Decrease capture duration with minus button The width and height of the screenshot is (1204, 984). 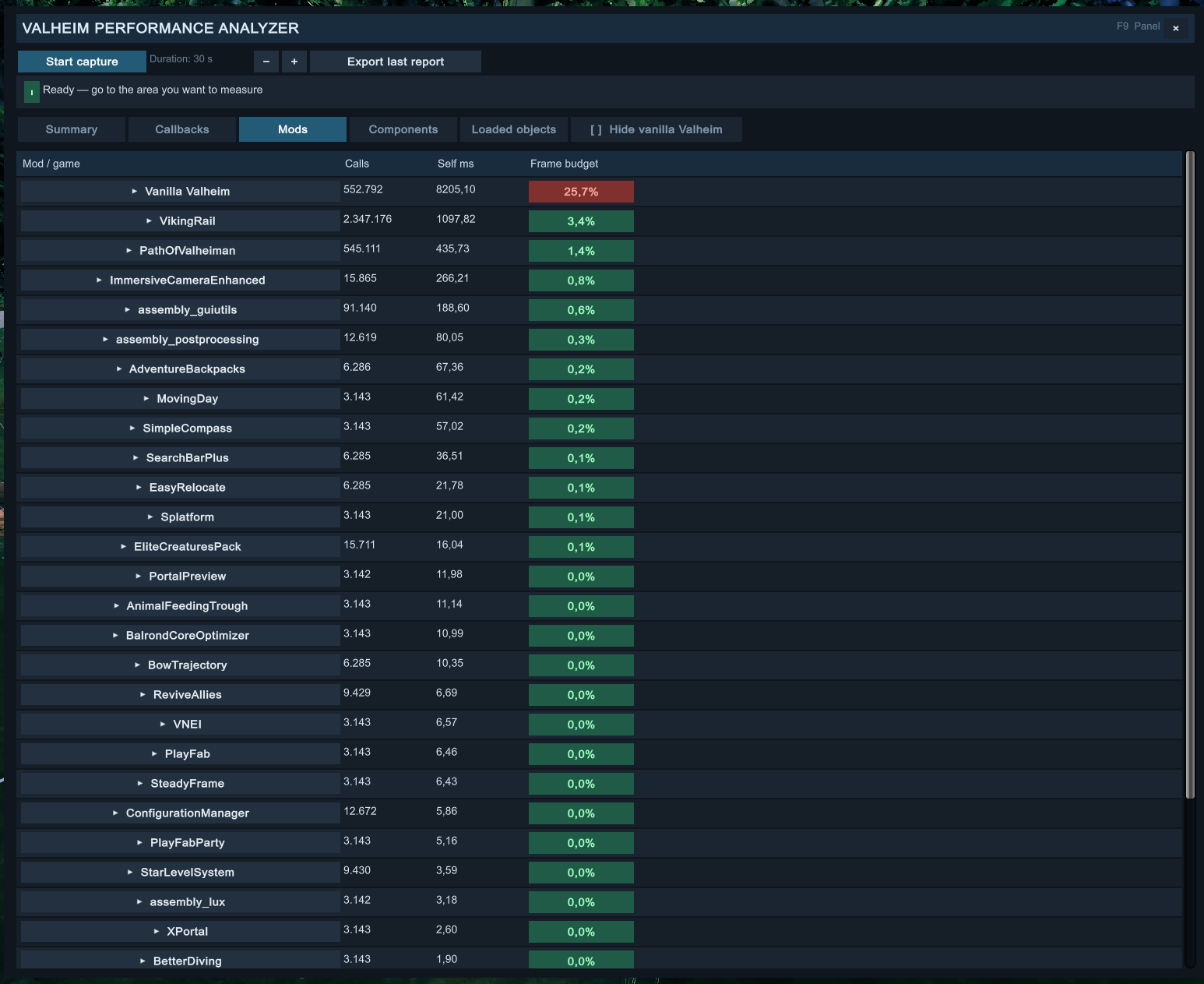tap(266, 62)
